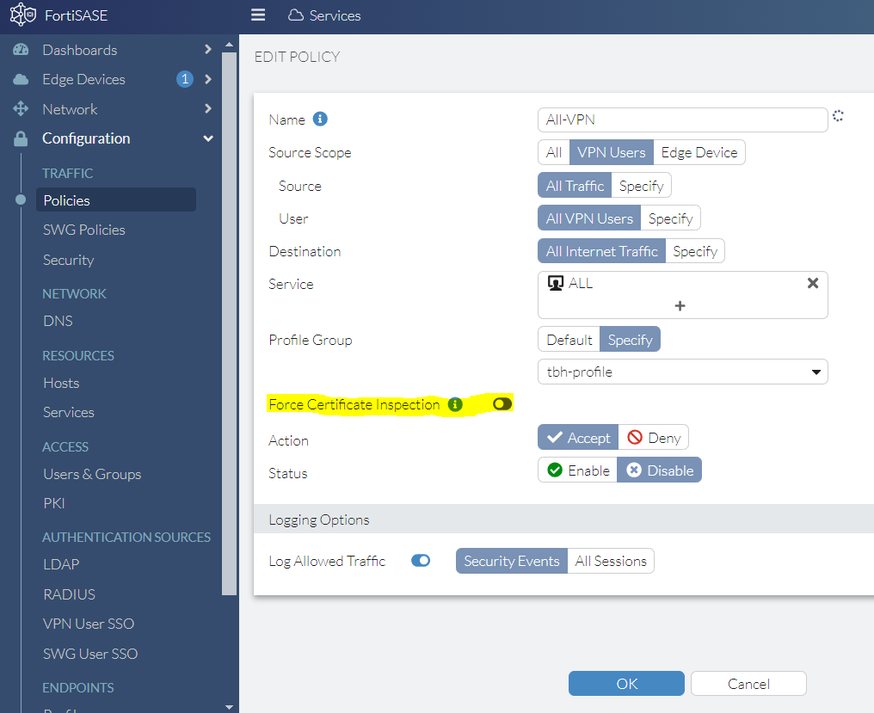Open SWG Policies in the sidebar
The image size is (874, 713).
coord(84,230)
